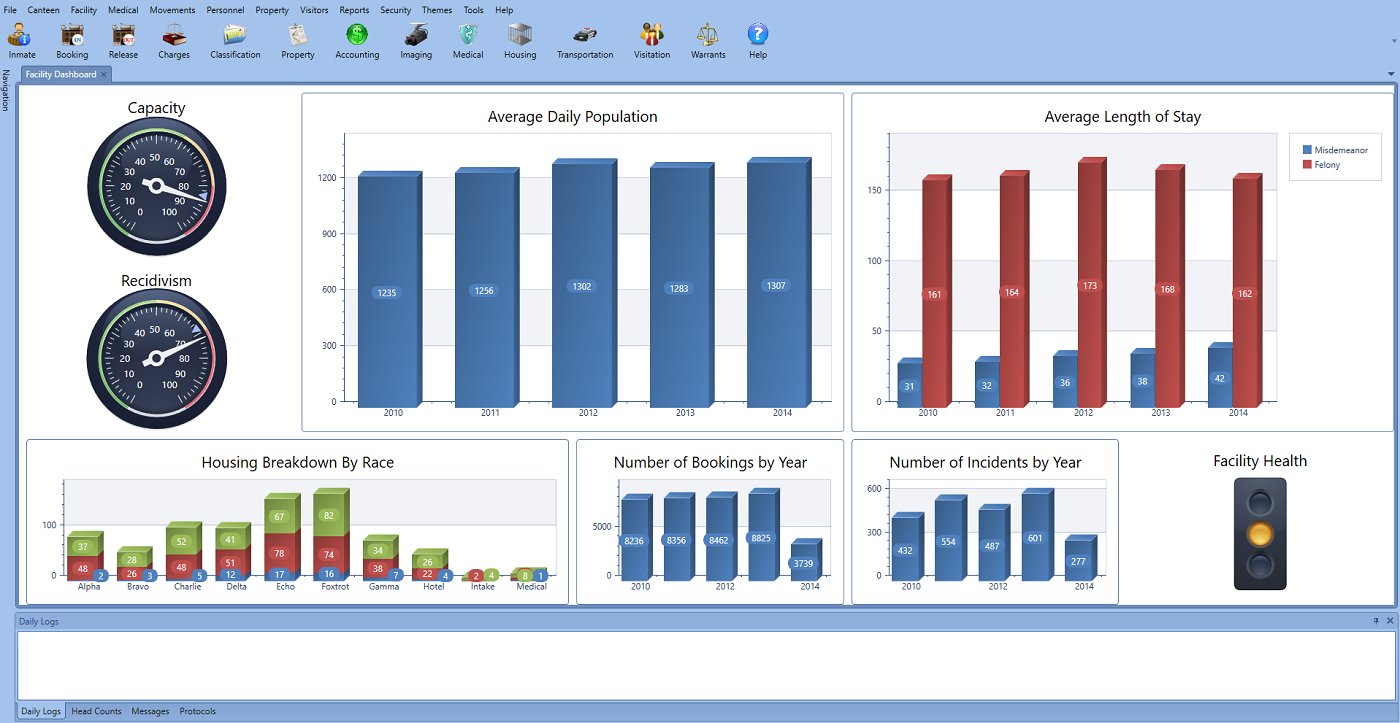This screenshot has width=1400, height=723.
Task: Switch to the Head Counts tab
Action: pos(96,711)
